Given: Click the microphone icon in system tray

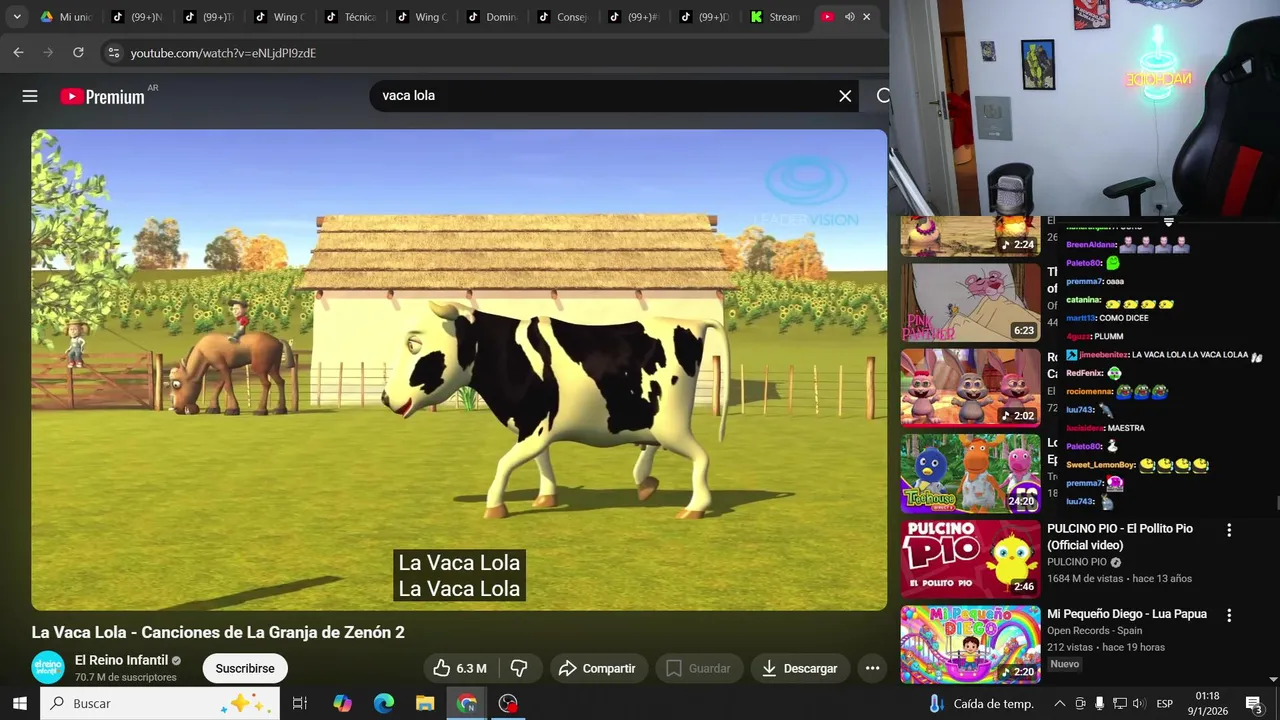Looking at the screenshot, I should click(1099, 704).
